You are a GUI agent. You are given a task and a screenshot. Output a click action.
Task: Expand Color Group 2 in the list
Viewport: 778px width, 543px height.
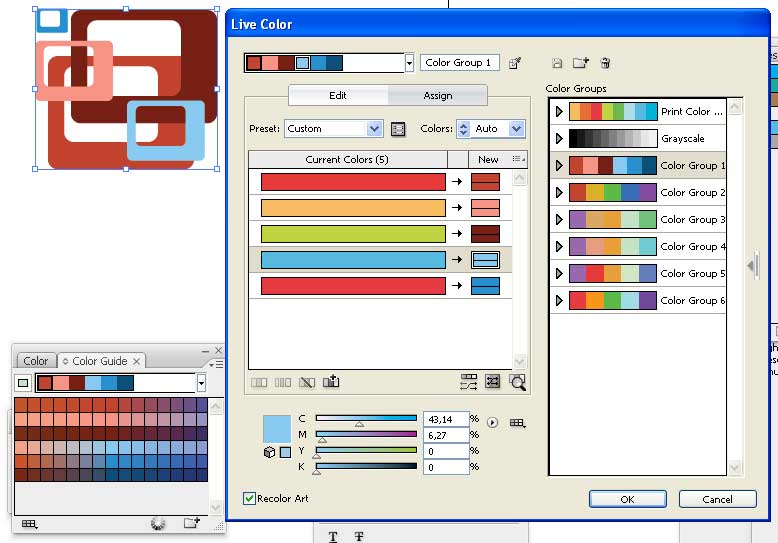click(559, 193)
